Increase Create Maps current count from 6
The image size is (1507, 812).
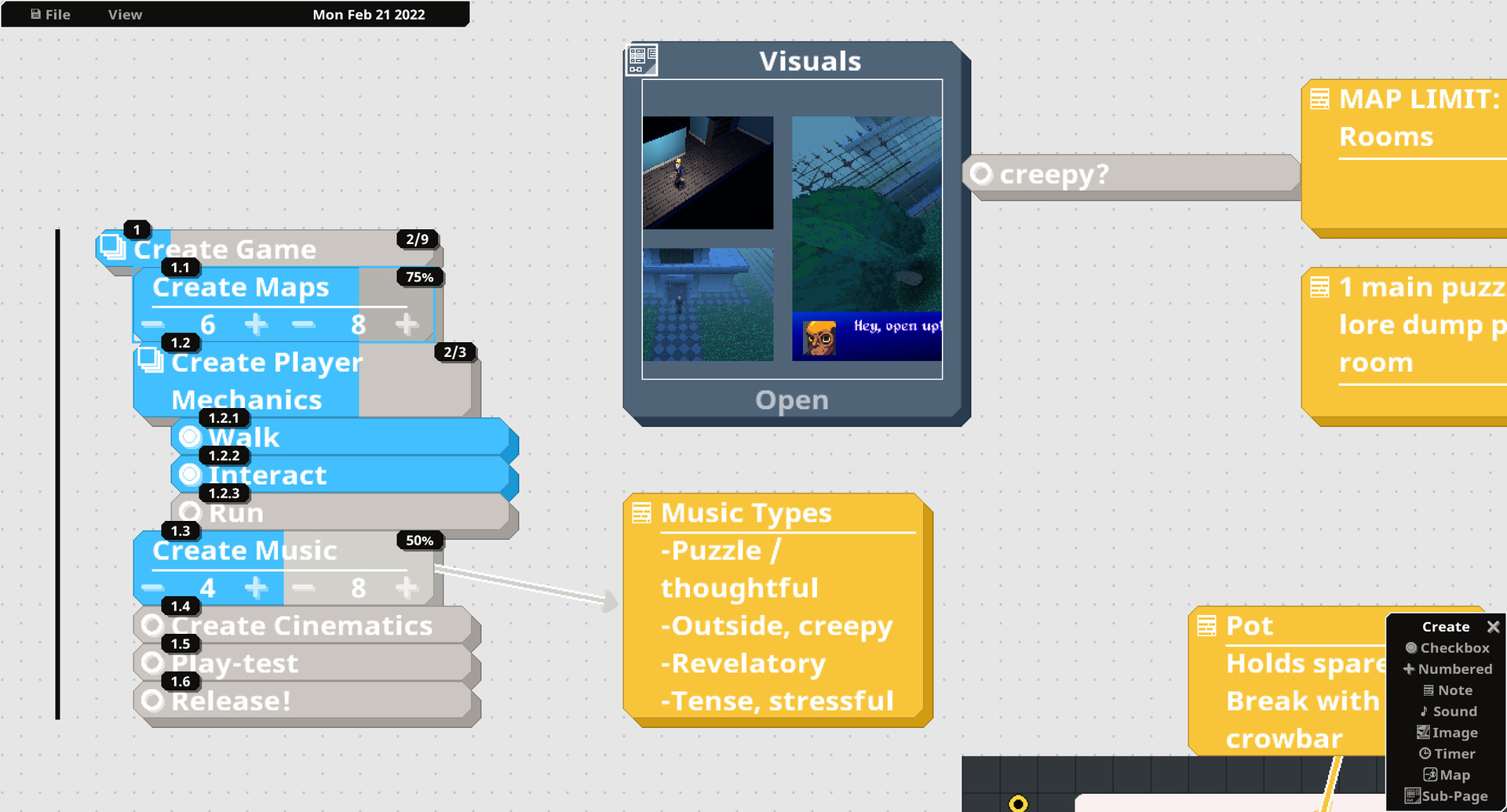[256, 324]
